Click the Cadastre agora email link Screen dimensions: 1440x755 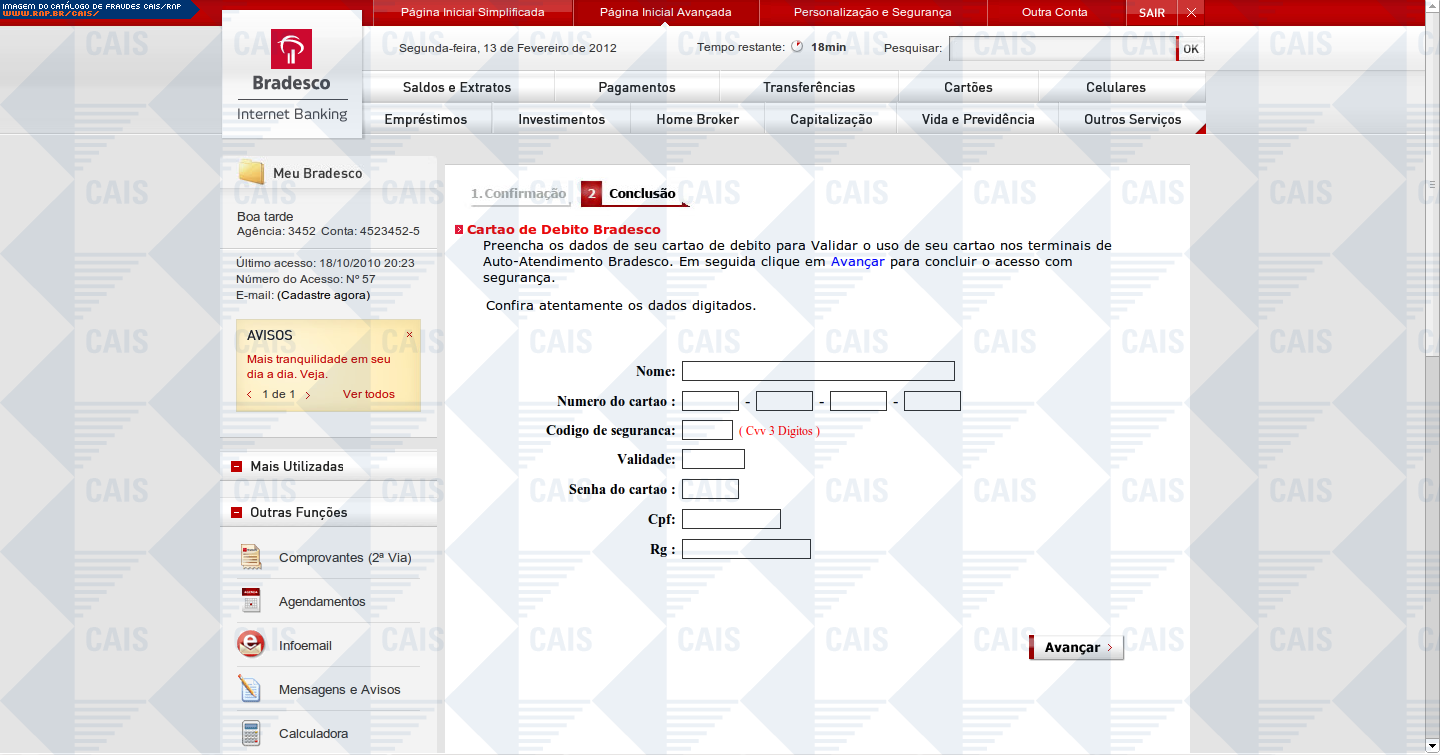(x=323, y=295)
